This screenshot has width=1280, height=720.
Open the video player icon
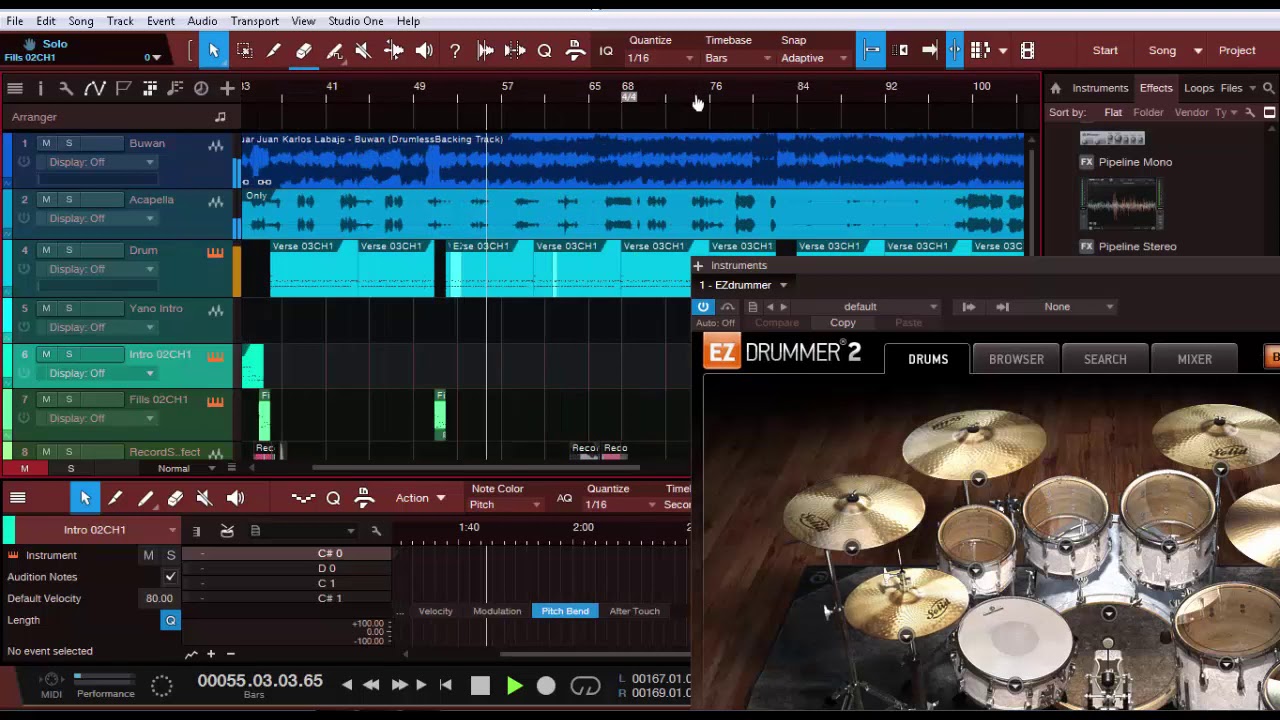click(x=1027, y=50)
